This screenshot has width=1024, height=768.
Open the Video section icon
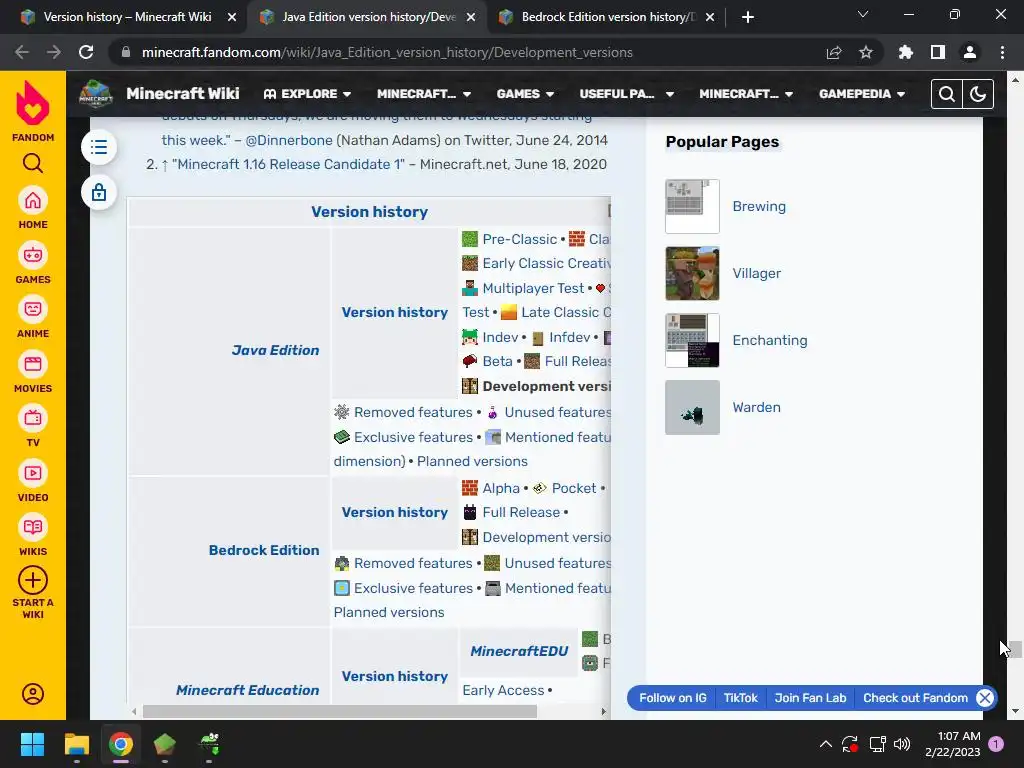point(33,473)
